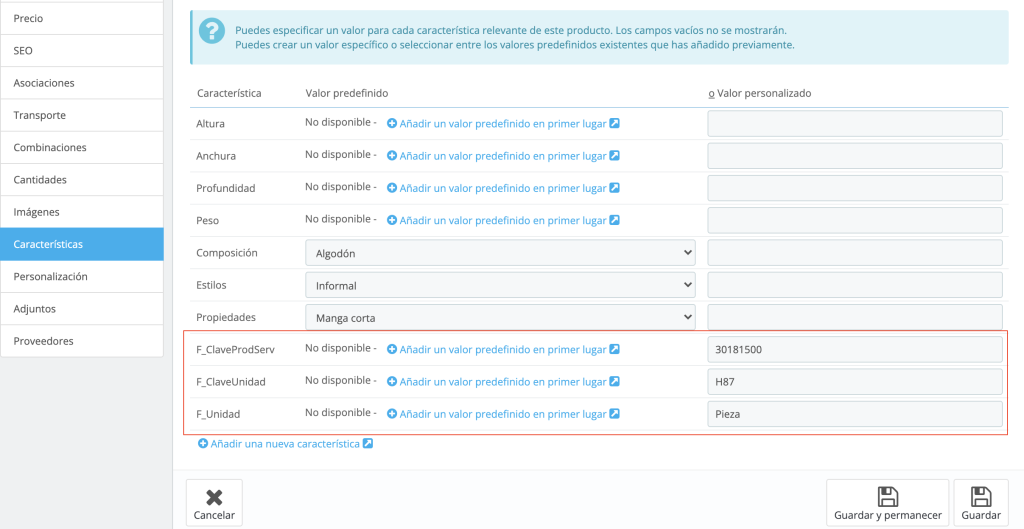Add predefined value link for F_ClaveProdServ

503,349
